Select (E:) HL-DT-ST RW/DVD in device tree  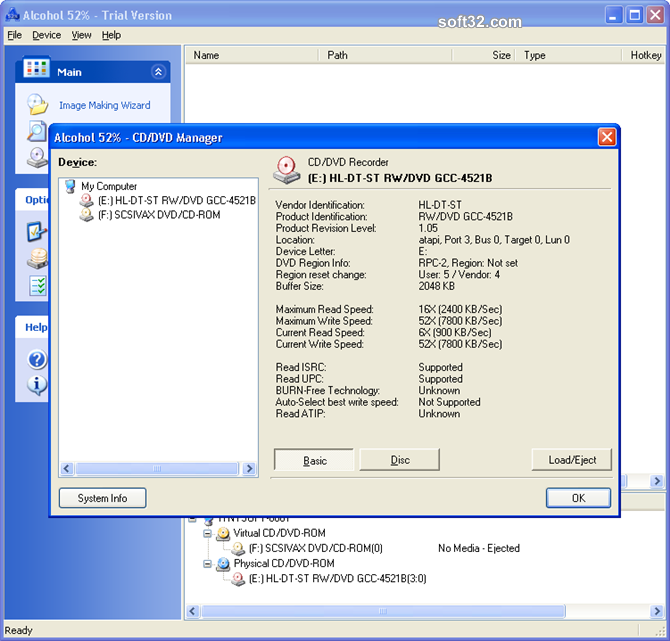click(176, 200)
